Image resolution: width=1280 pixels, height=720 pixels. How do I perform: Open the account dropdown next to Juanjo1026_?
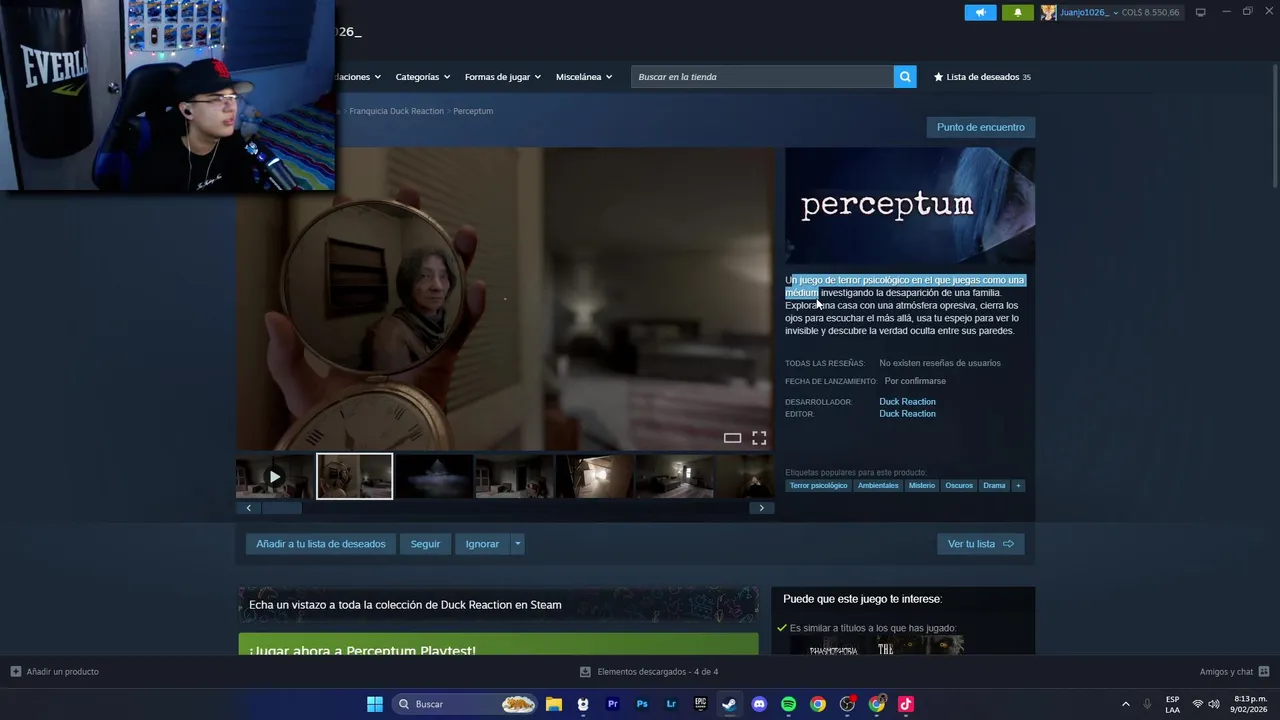[1116, 13]
